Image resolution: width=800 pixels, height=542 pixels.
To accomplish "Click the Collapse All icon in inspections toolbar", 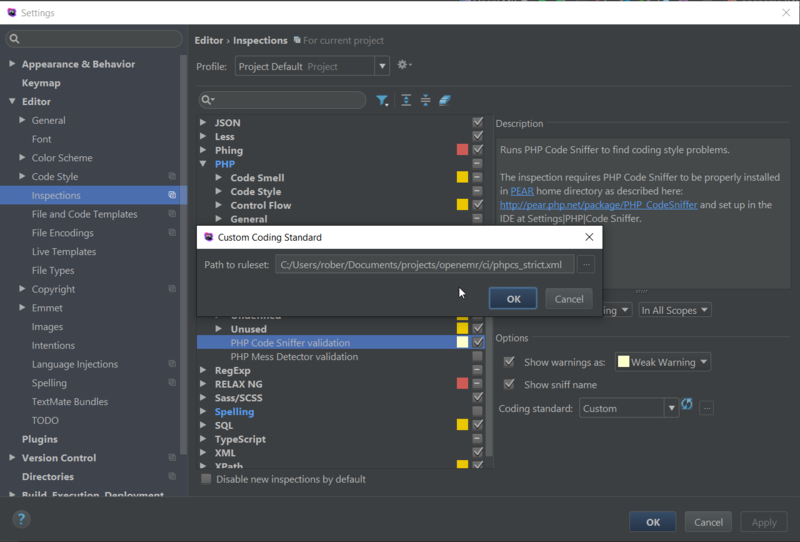I will tap(425, 100).
